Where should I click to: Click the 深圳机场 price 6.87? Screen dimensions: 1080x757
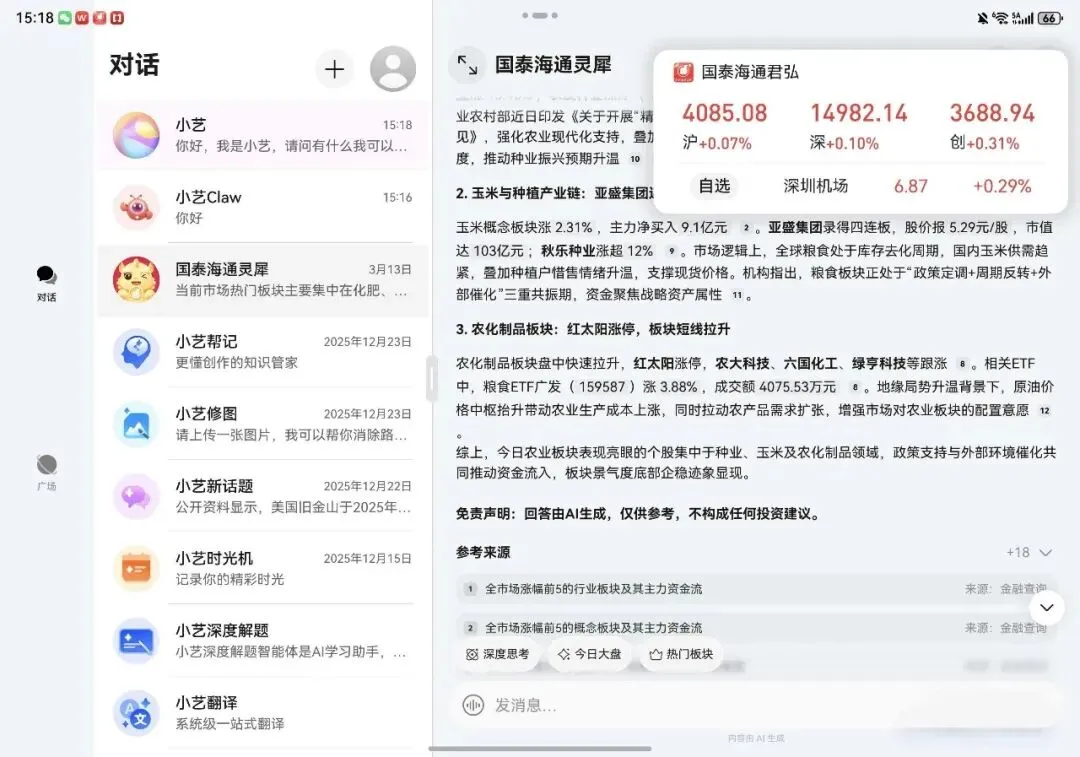[911, 186]
